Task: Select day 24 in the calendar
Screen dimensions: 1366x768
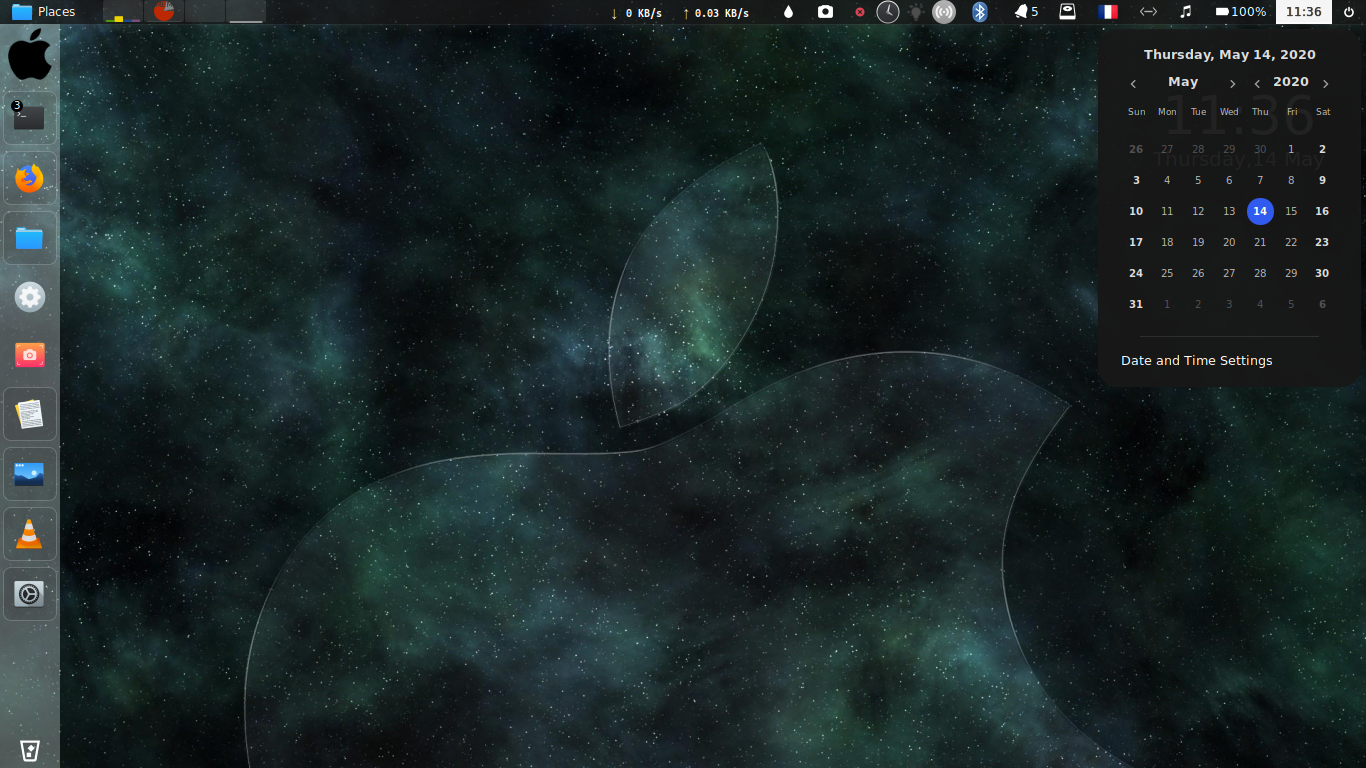Action: (x=1136, y=273)
